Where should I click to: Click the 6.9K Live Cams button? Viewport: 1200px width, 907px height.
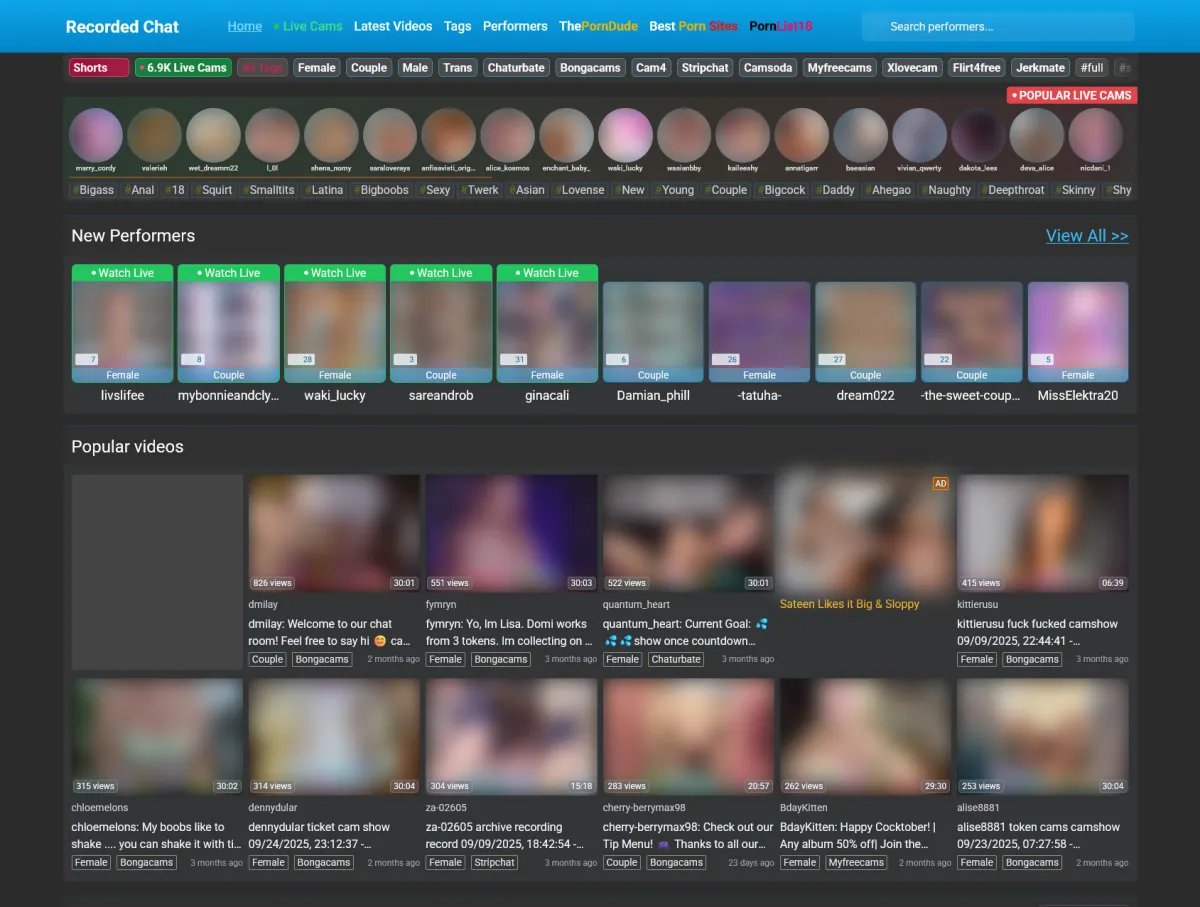coord(183,68)
